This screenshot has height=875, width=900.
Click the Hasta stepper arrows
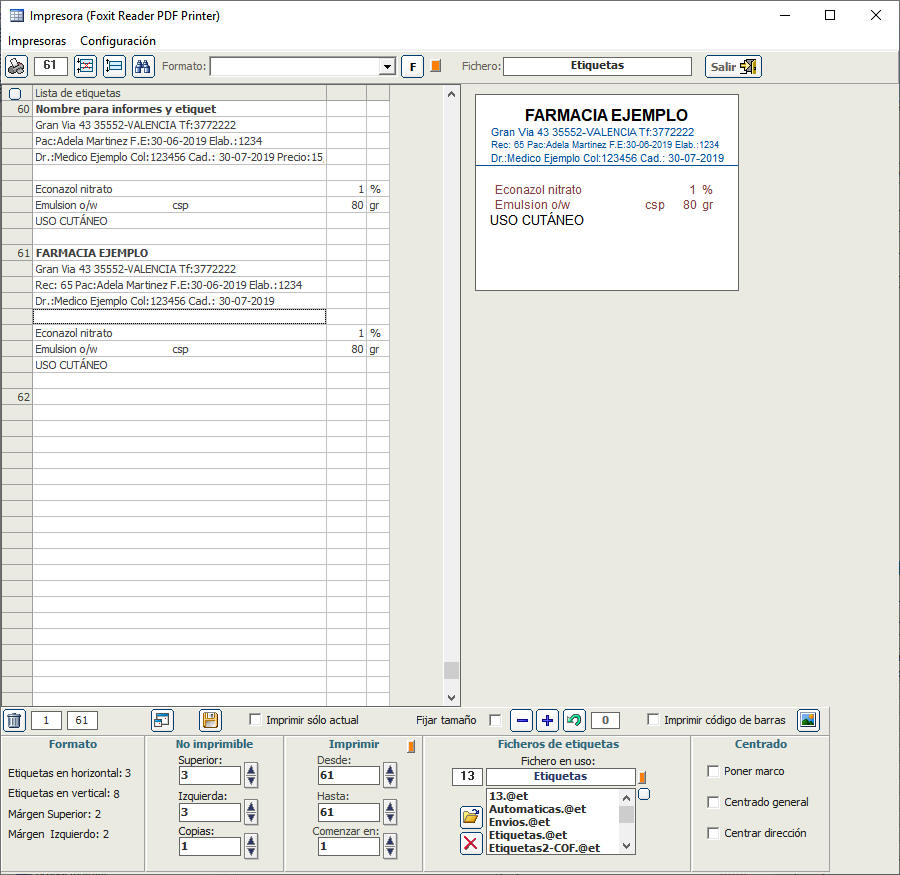click(390, 812)
